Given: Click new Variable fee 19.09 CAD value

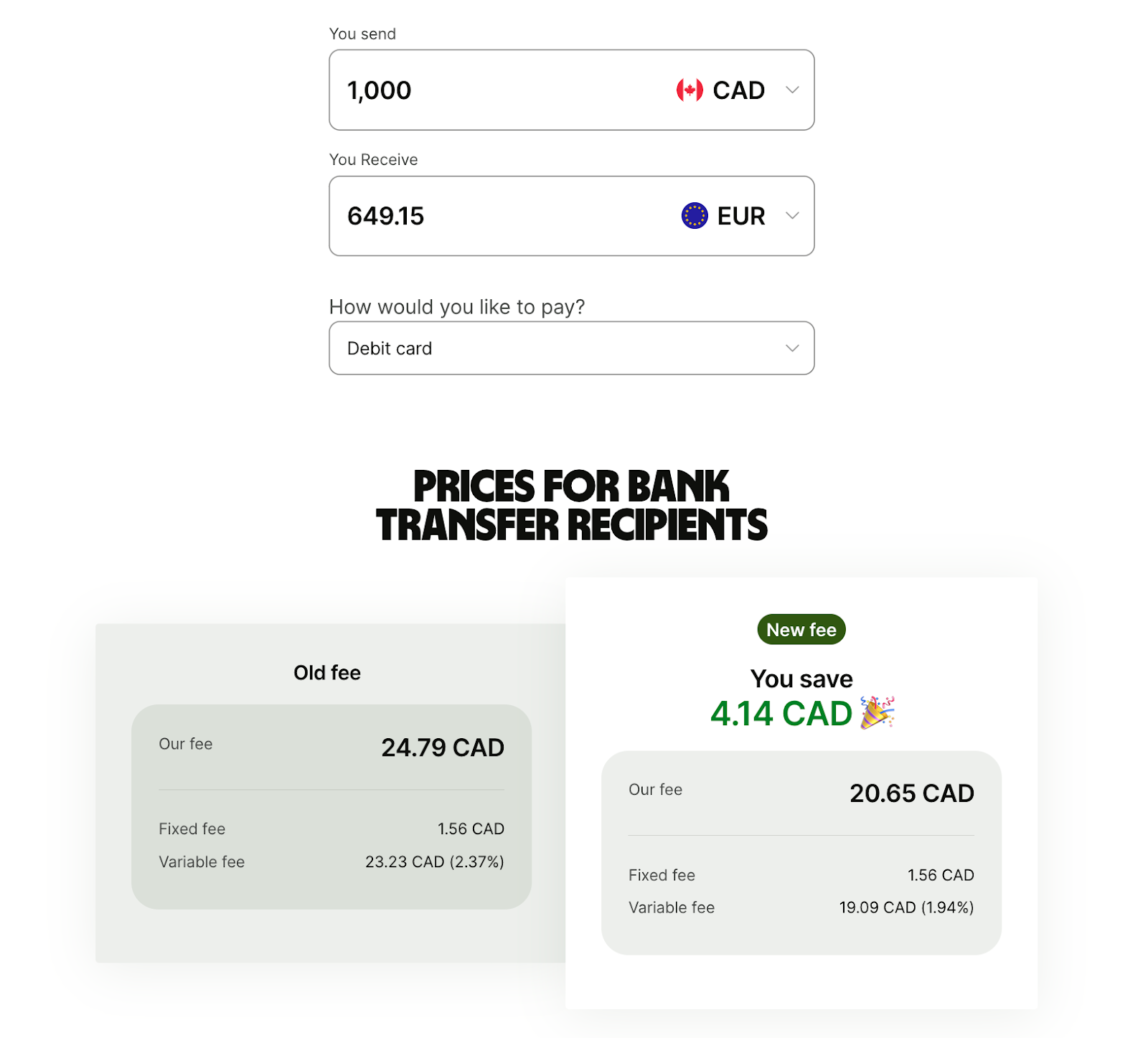Looking at the screenshot, I should pyautogui.click(x=907, y=907).
